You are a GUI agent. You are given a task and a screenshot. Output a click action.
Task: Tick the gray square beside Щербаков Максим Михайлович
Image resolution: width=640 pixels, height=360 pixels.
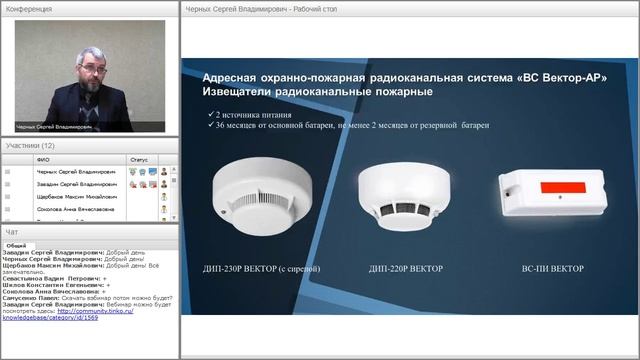pyautogui.click(x=7, y=197)
